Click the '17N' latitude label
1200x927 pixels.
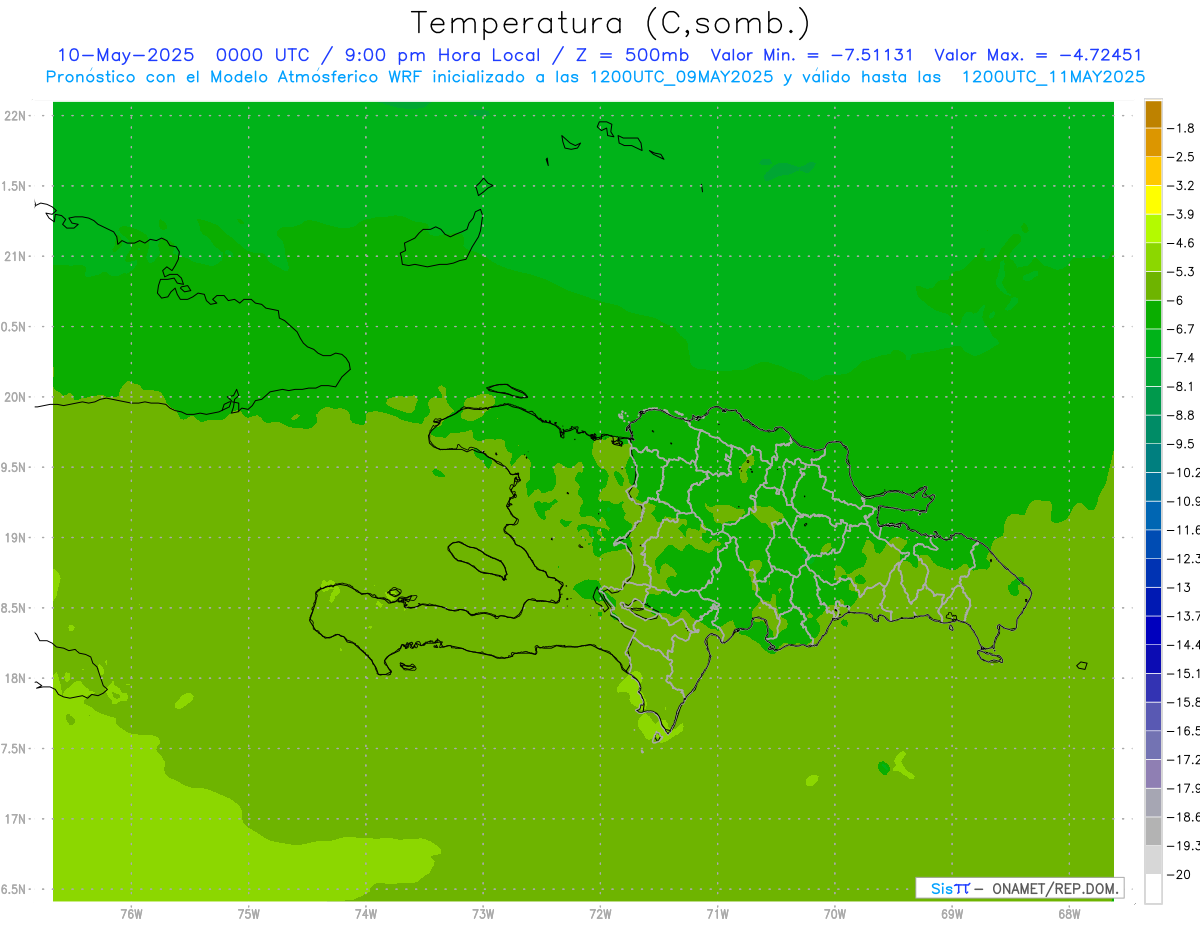pos(16,819)
